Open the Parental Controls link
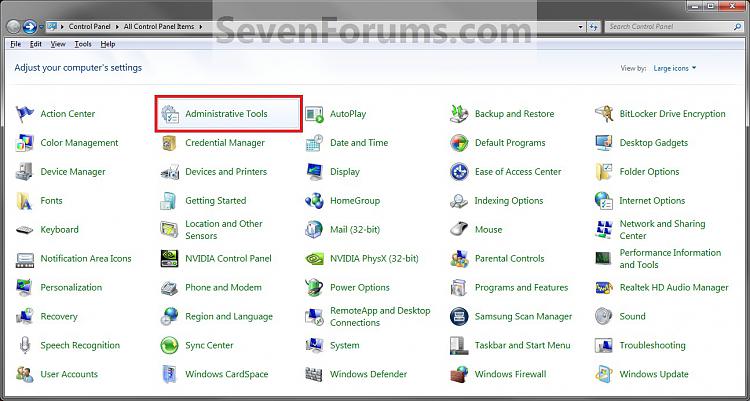Image resolution: width=750 pixels, height=401 pixels. [x=509, y=259]
